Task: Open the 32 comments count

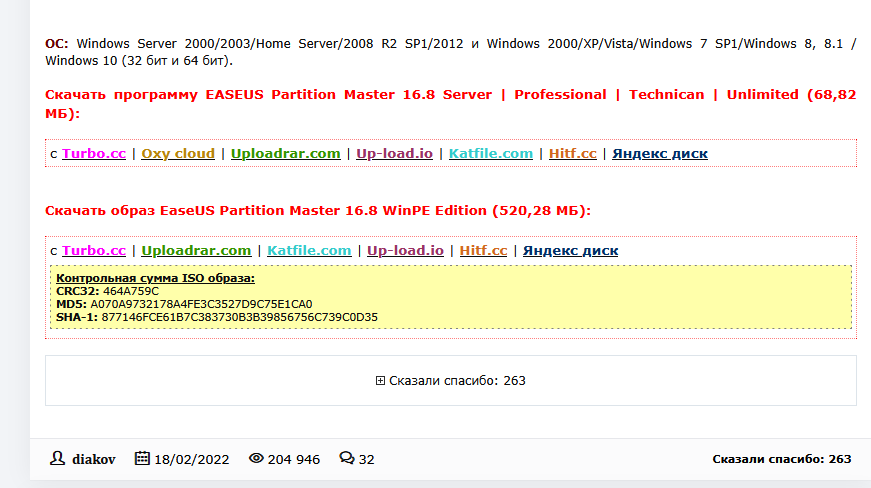Action: pos(367,459)
